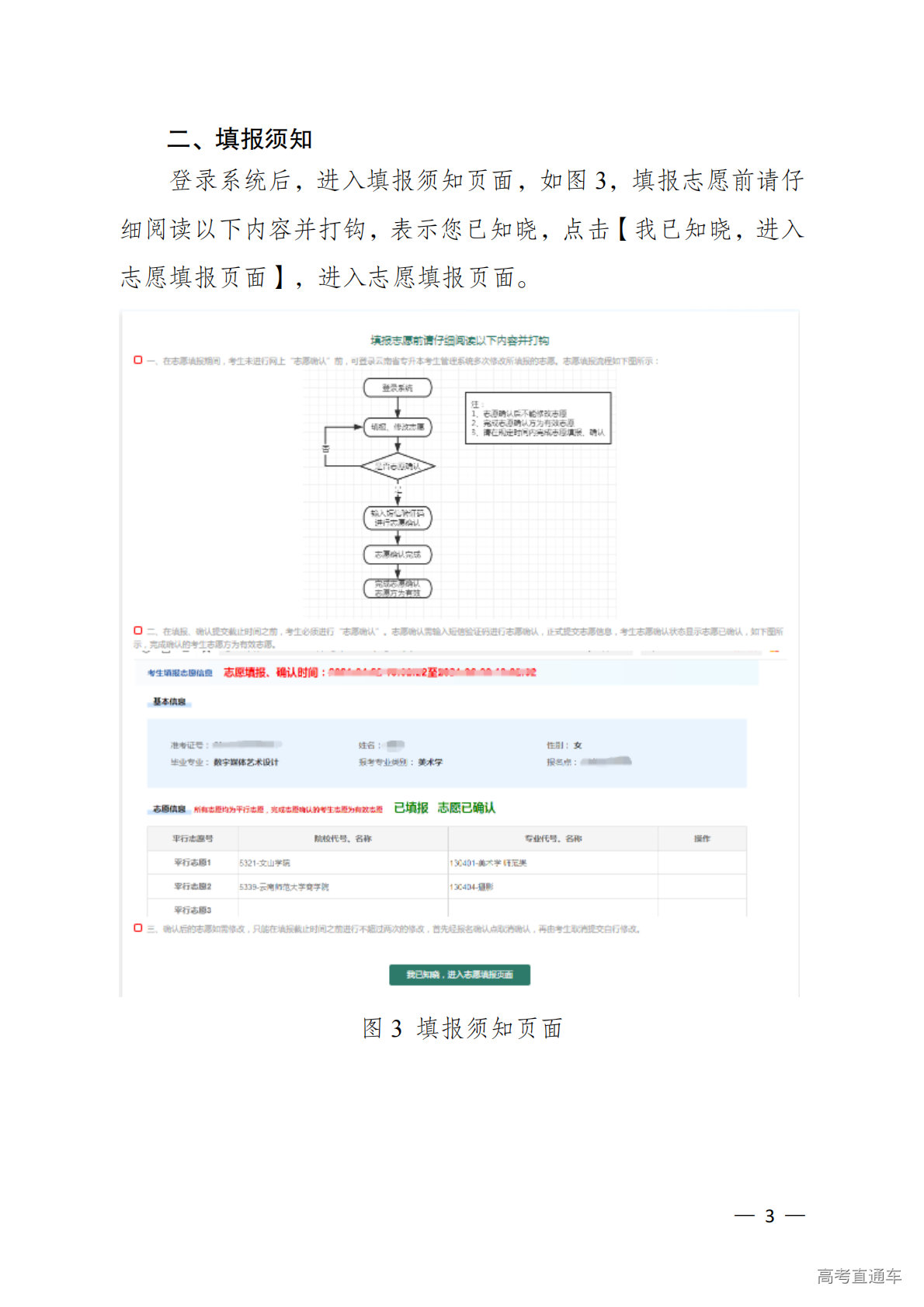Click the 志愿信息 section heading

click(169, 809)
